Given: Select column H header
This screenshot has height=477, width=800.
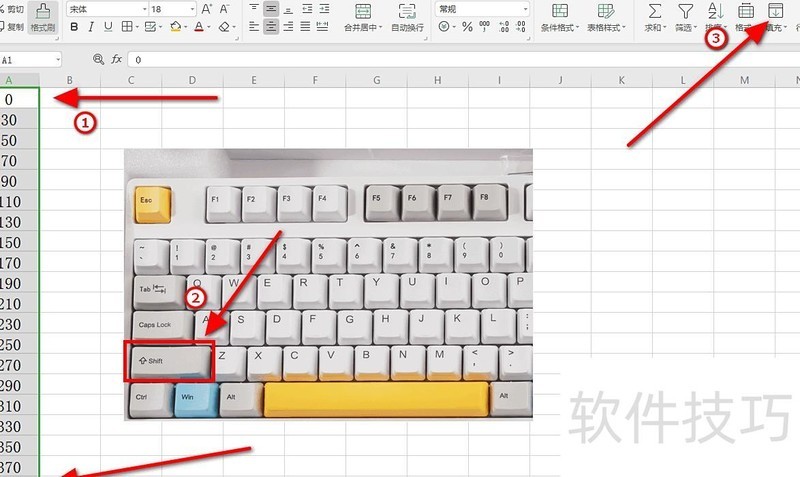Looking at the screenshot, I should (x=438, y=80).
